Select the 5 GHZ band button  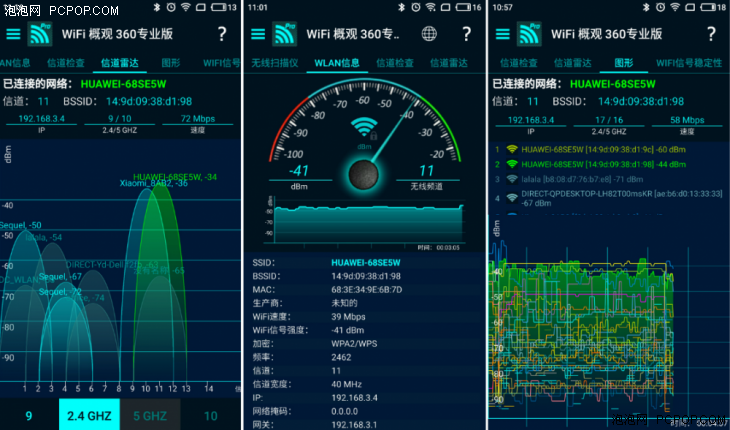click(150, 414)
